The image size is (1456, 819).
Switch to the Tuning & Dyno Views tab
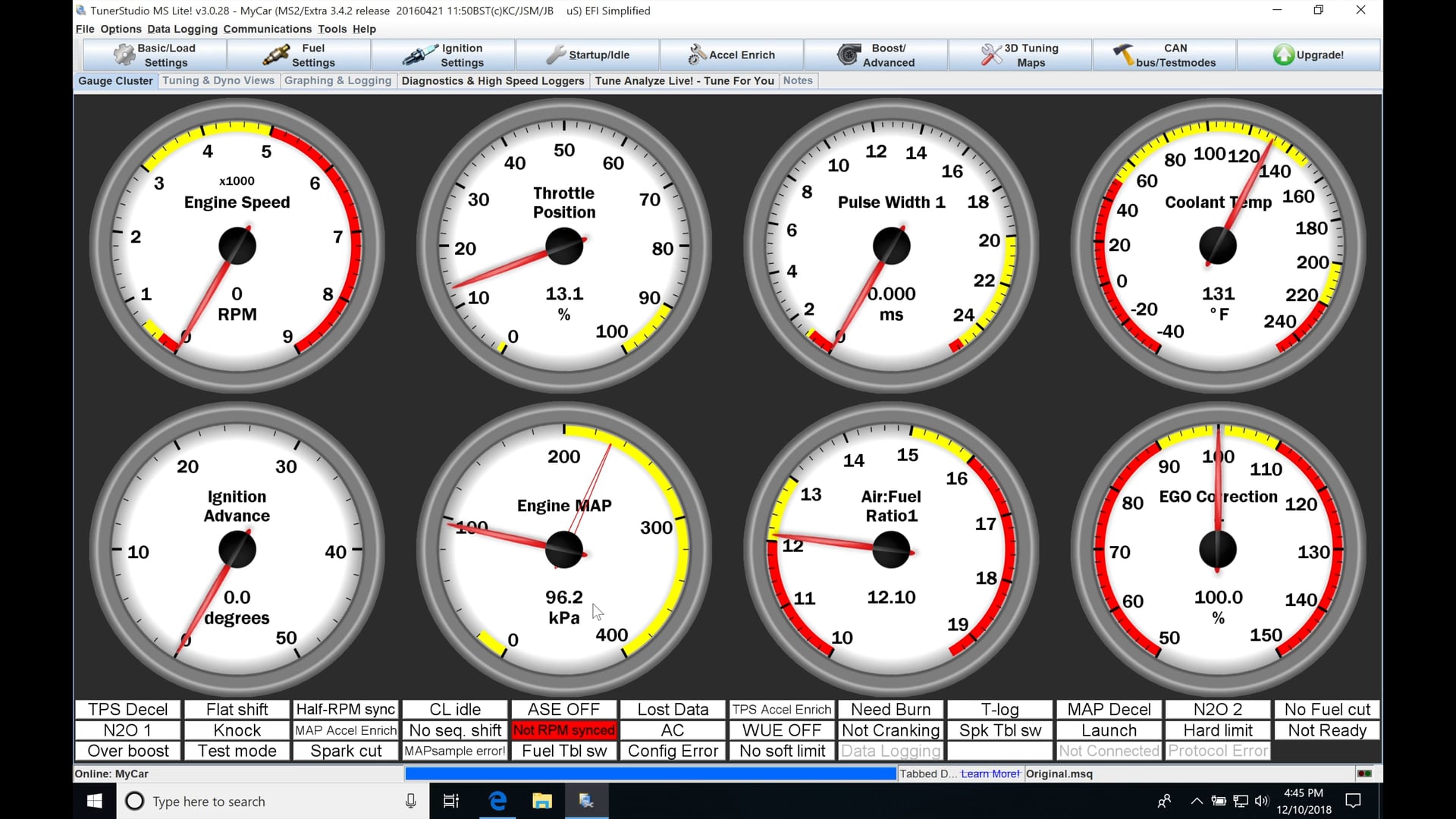tap(218, 80)
